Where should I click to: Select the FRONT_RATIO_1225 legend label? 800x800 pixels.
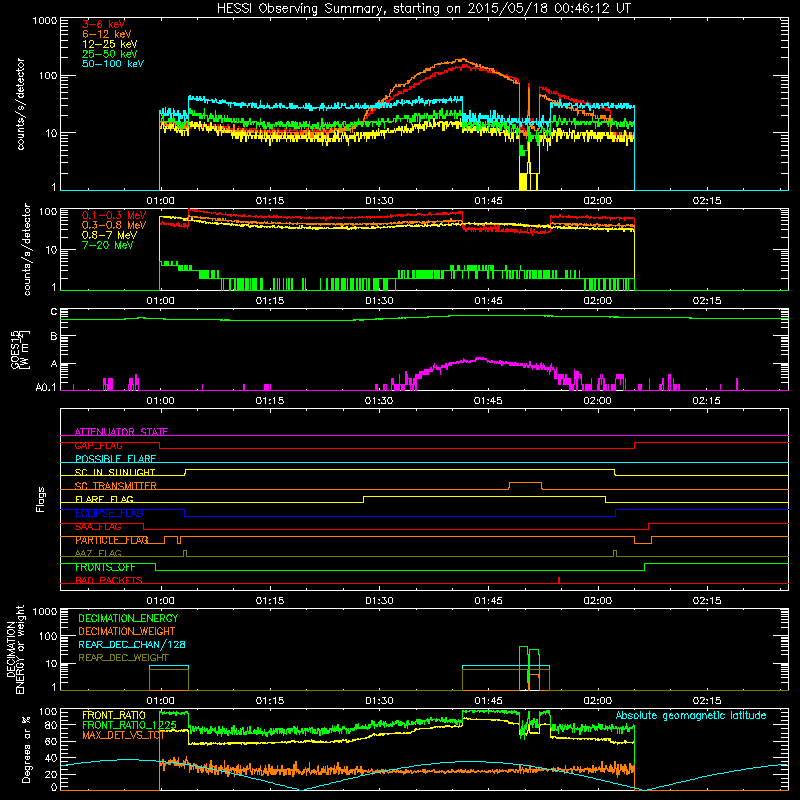[130, 725]
